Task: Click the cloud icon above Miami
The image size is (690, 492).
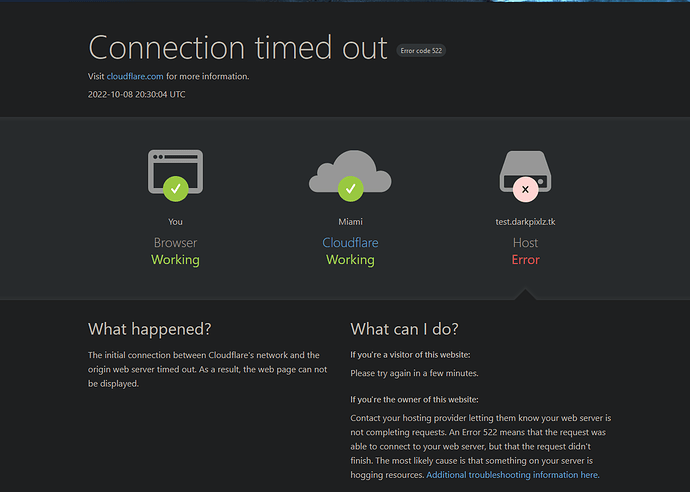Action: tap(350, 175)
